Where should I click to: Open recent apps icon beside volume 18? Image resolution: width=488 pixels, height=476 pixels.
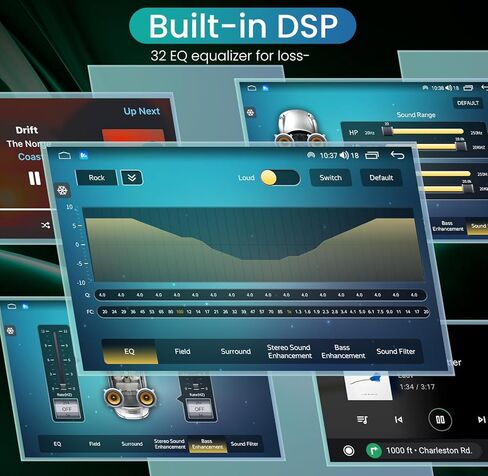[x=372, y=155]
